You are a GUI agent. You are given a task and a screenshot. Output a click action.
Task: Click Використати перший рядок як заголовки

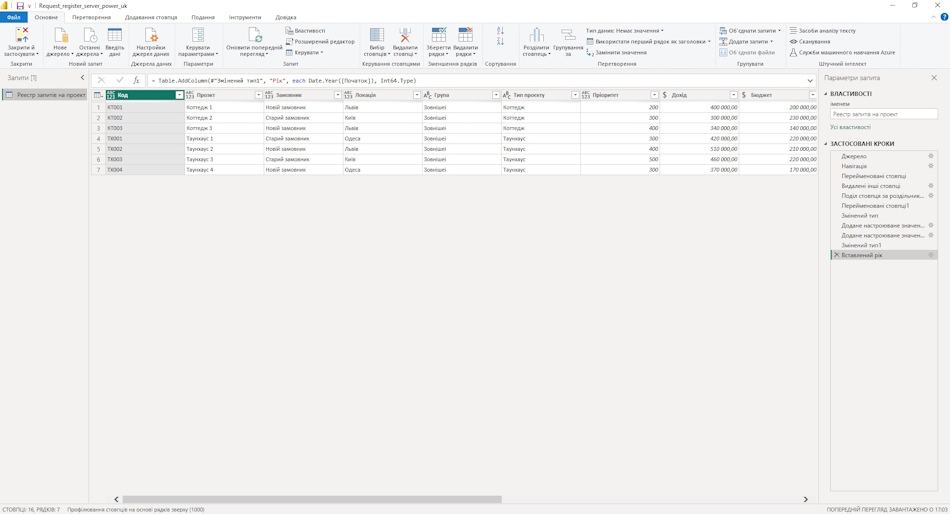point(648,41)
